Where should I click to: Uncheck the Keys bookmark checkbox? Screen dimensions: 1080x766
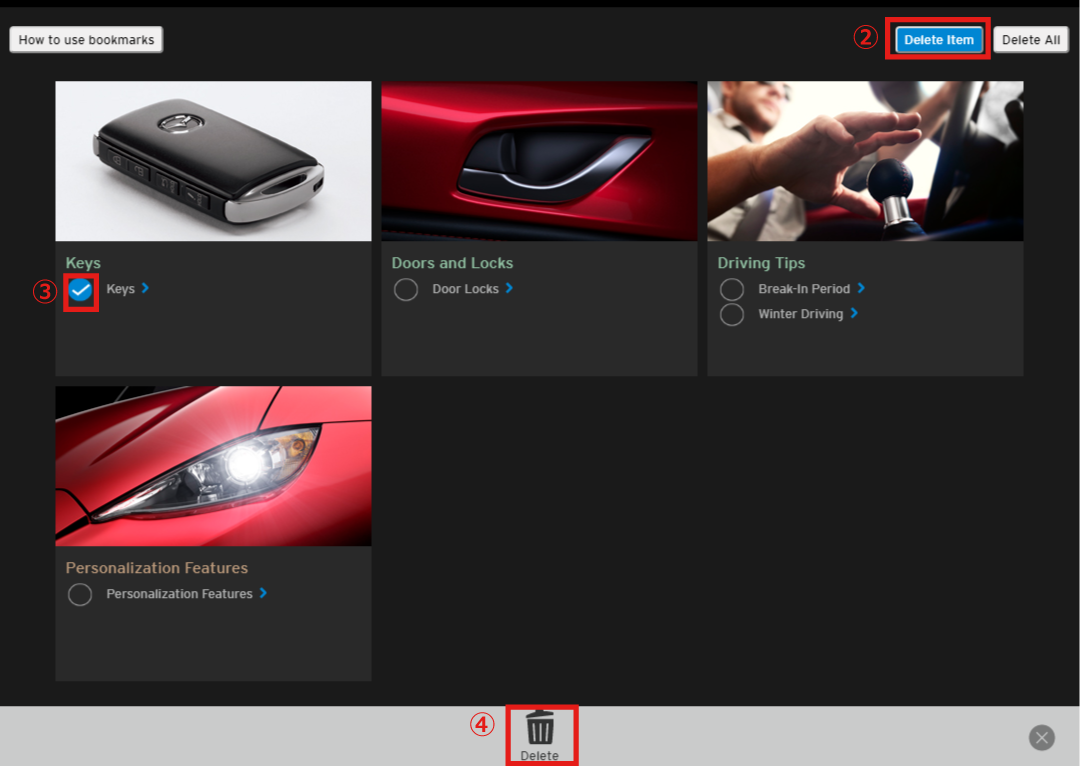click(x=80, y=290)
